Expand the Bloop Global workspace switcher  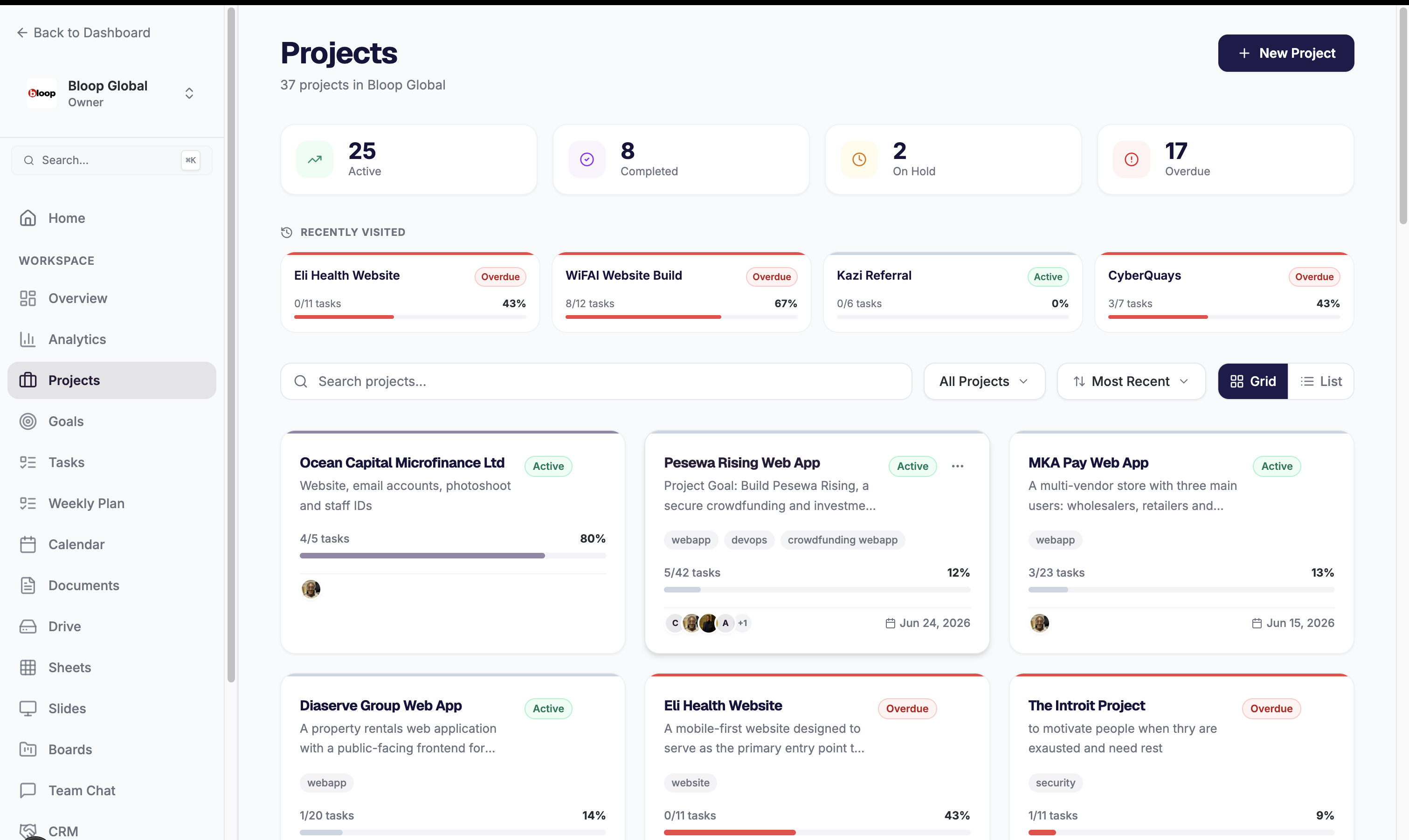coord(189,93)
